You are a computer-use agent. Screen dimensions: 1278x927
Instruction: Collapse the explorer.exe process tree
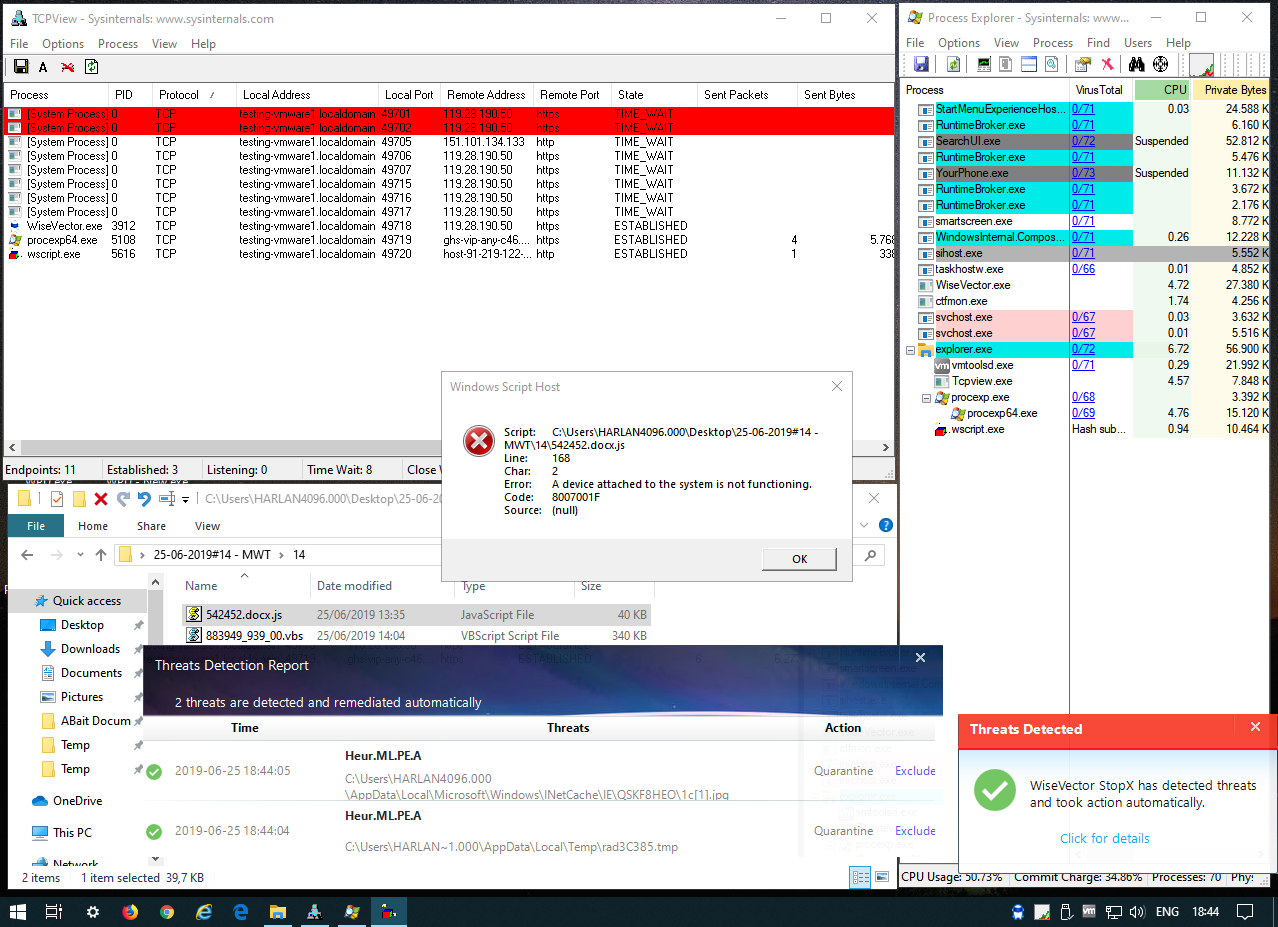tap(910, 350)
